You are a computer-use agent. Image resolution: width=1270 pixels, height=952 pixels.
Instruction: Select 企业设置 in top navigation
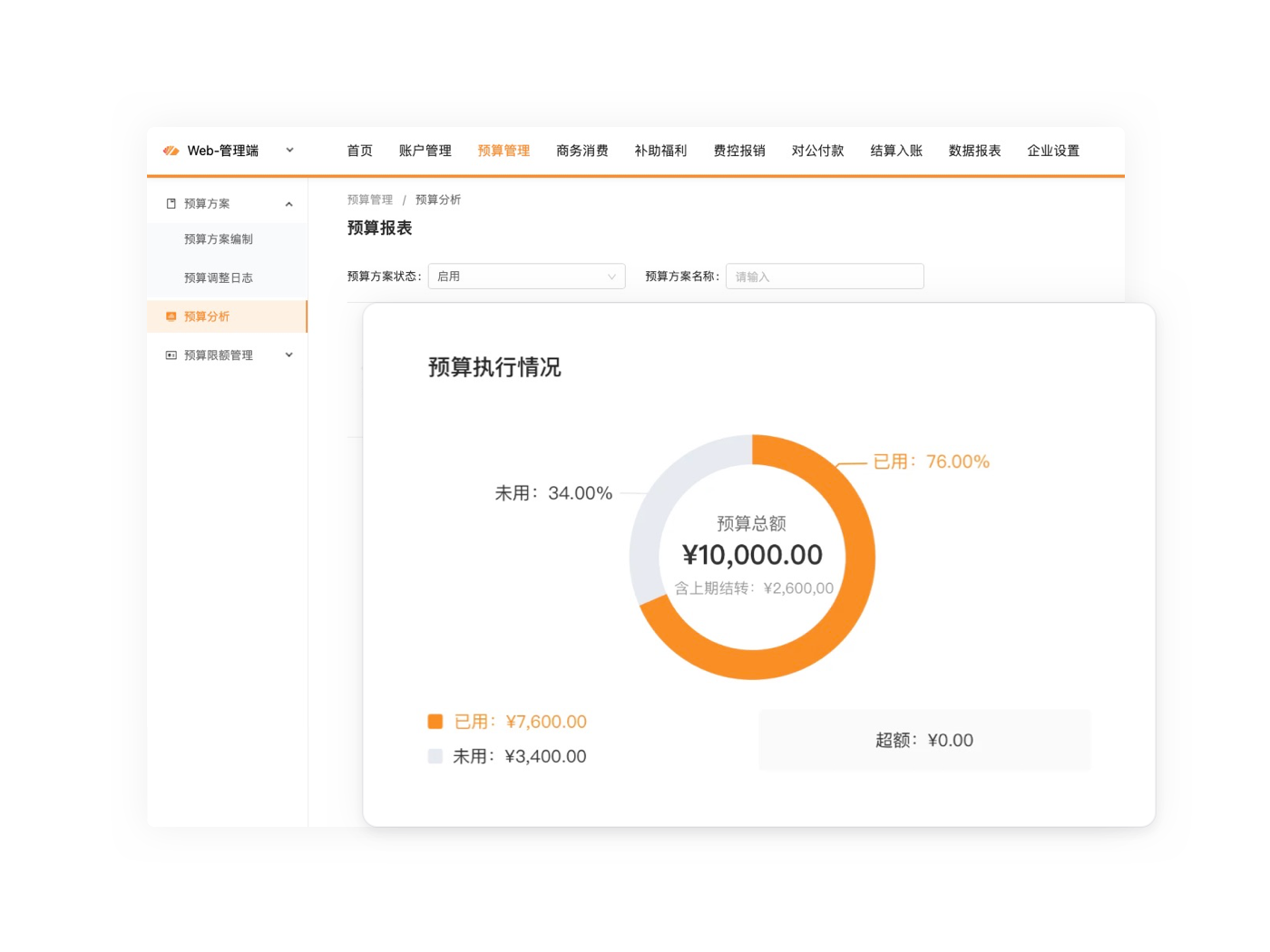(x=1052, y=151)
